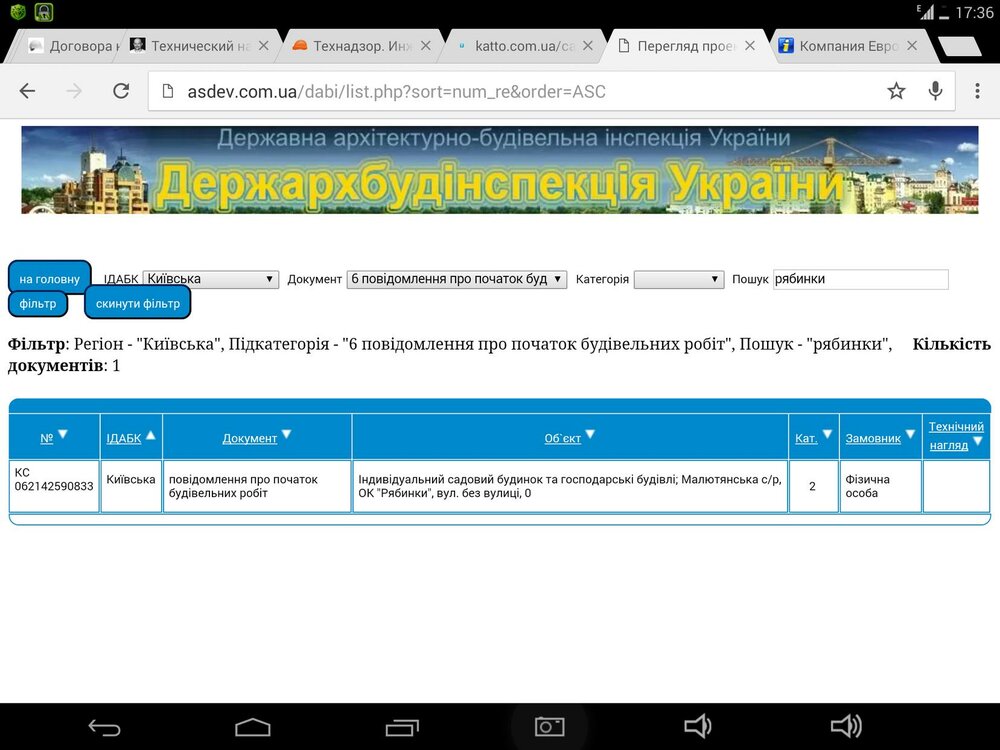Click the page icon in the address bar
1000x750 pixels.
[166, 90]
